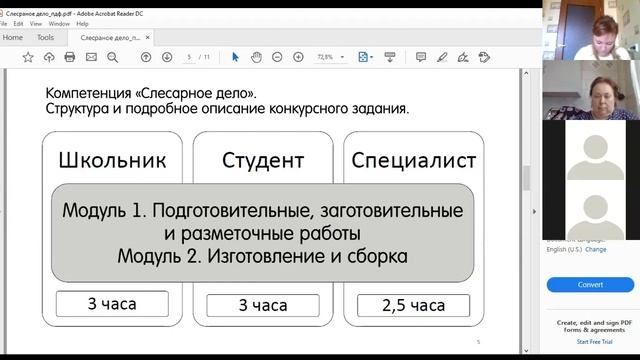Click the page number input field

pos(189,57)
